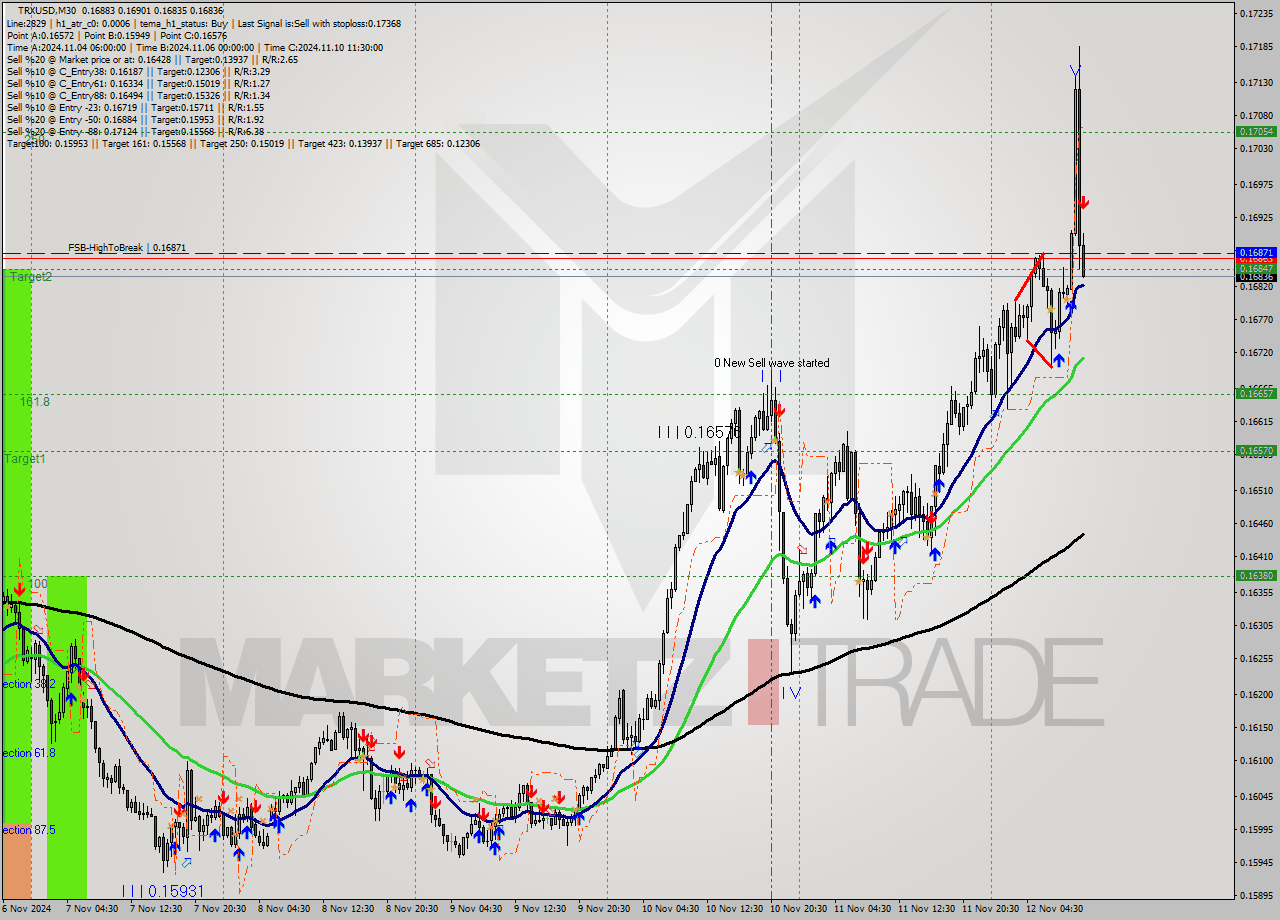Click the blue 'I V' wave label

790,691
